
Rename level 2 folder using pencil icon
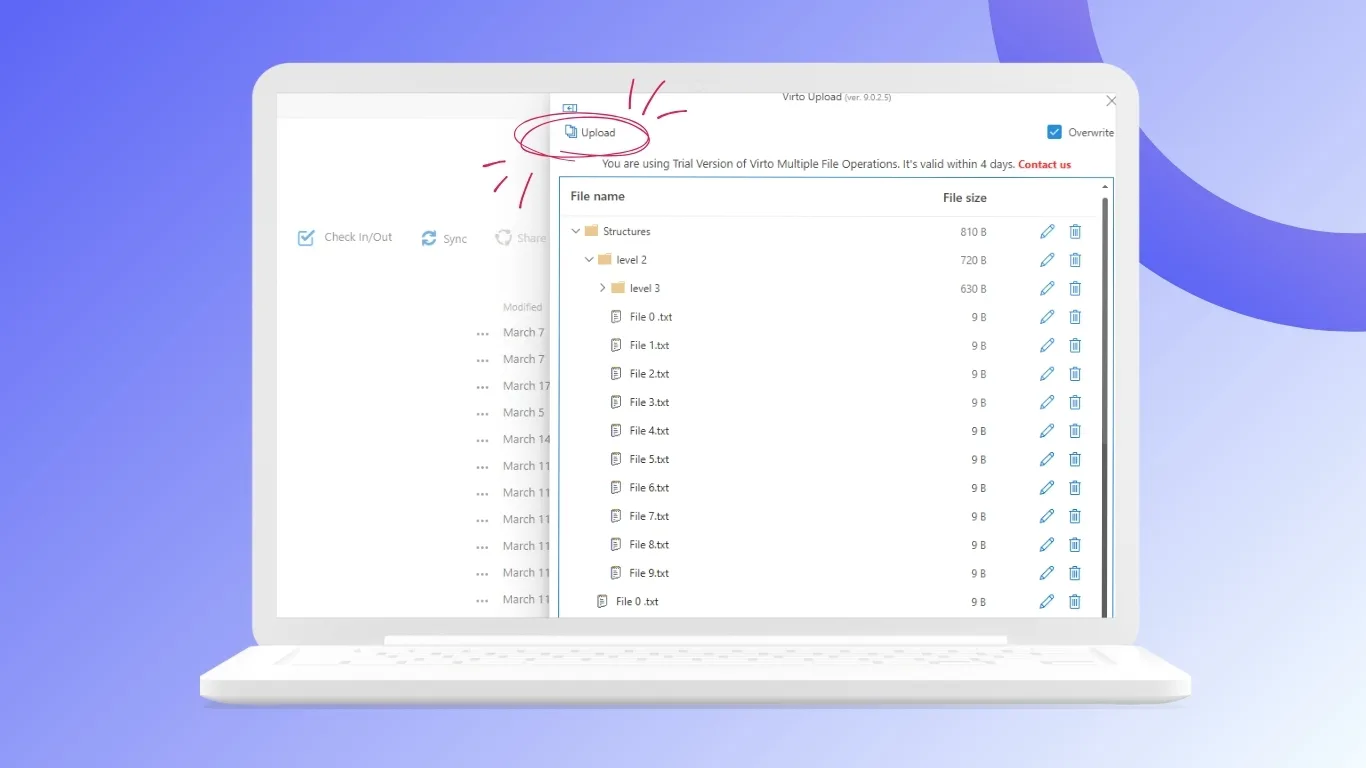pos(1047,259)
